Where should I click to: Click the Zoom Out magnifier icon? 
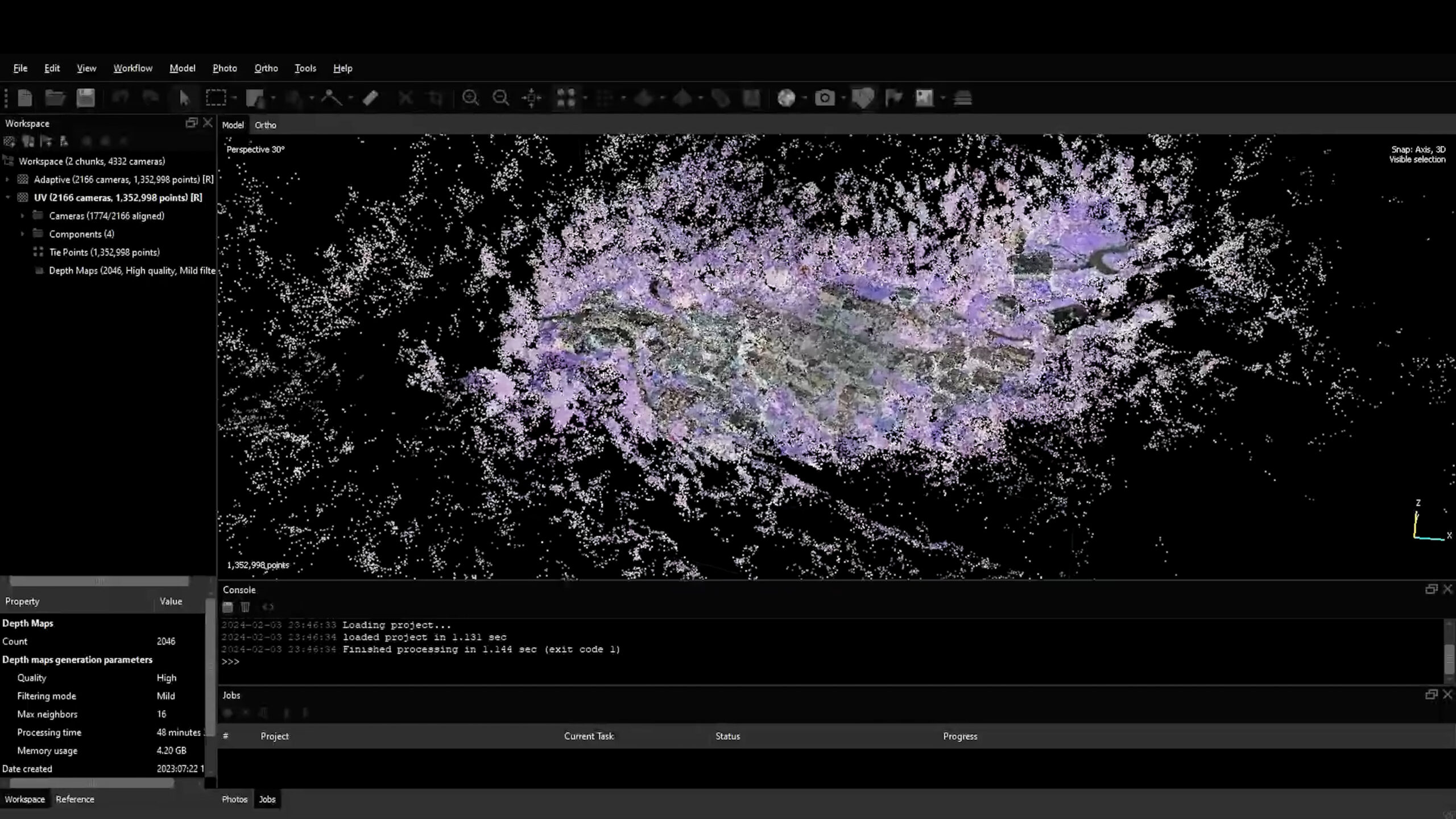(500, 98)
